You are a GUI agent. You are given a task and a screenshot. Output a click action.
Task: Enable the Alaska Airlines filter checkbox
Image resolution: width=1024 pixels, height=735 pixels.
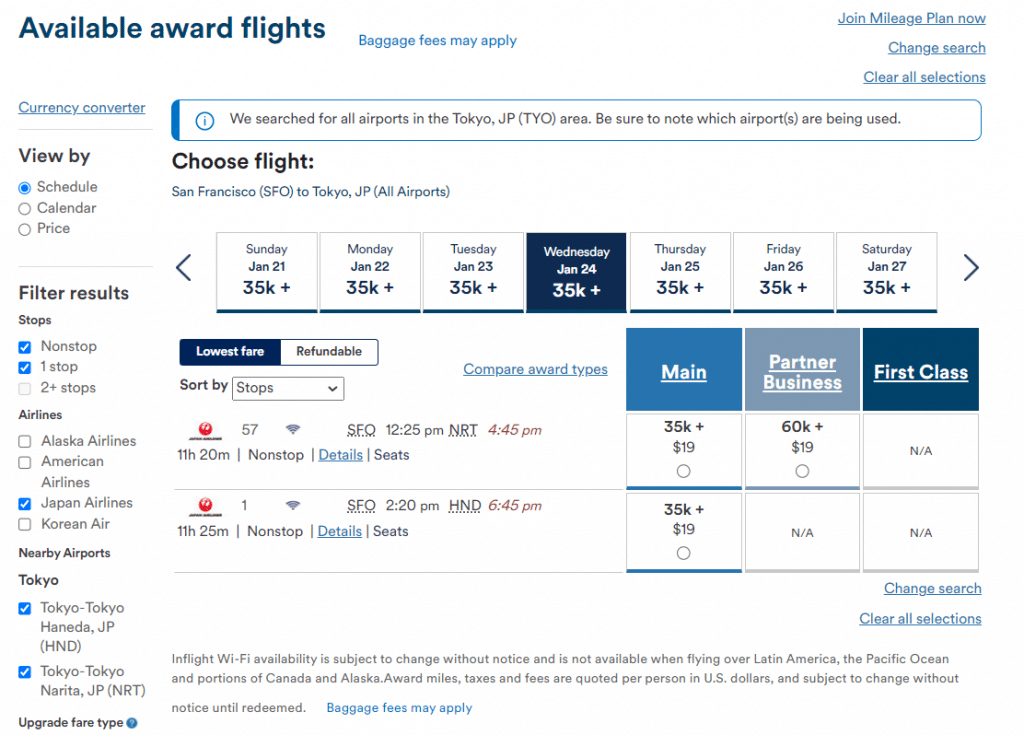pyautogui.click(x=25, y=441)
